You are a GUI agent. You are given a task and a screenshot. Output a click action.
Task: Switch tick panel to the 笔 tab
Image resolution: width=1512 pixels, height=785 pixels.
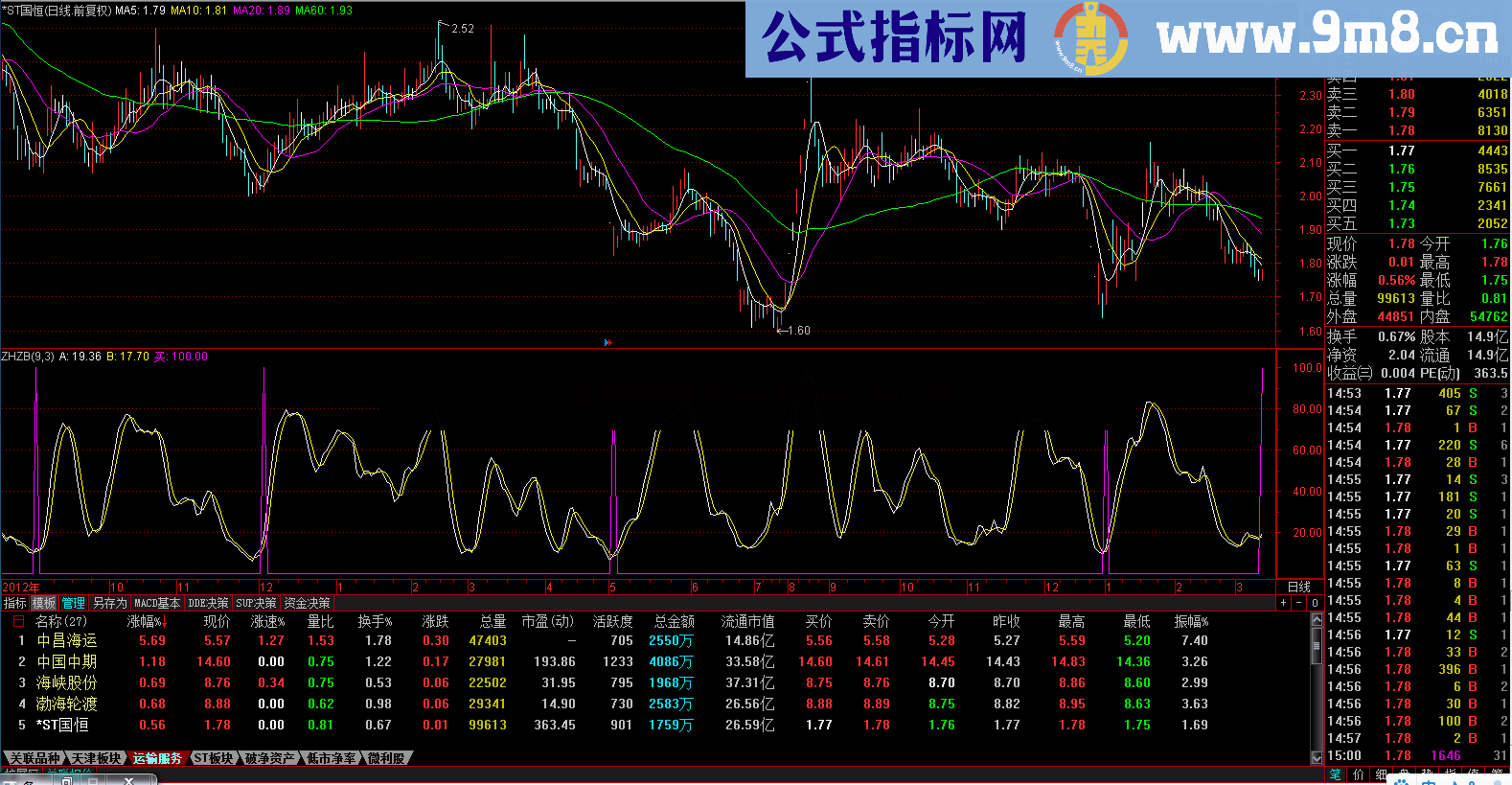[1336, 774]
